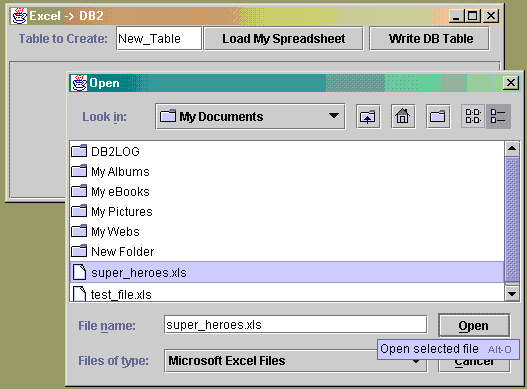Click file list scrollbar up arrow

pos(512,149)
